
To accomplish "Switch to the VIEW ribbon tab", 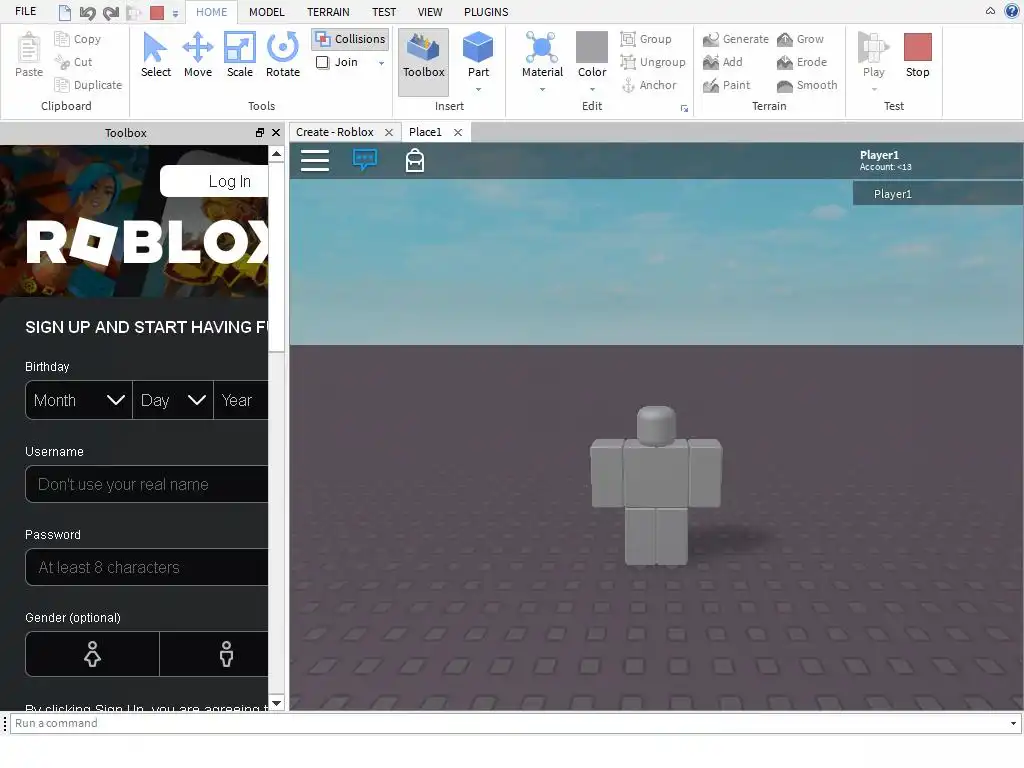I will 430,12.
